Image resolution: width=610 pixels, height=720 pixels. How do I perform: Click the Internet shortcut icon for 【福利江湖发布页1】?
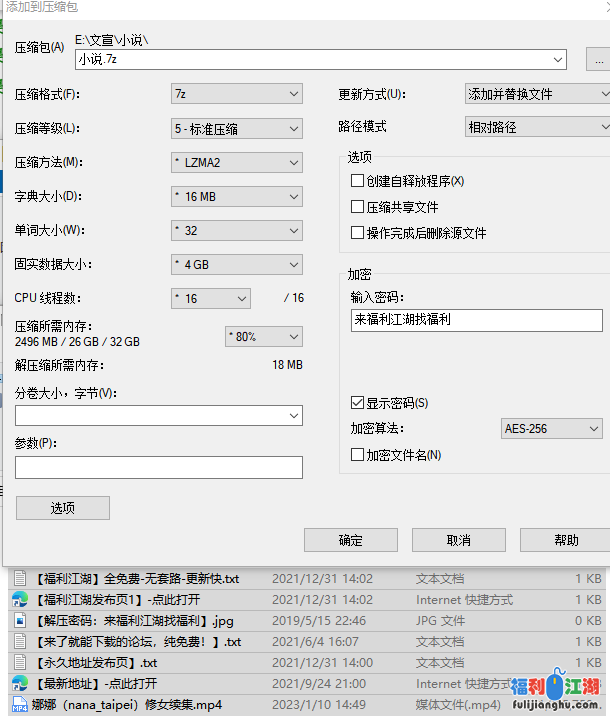(19, 600)
